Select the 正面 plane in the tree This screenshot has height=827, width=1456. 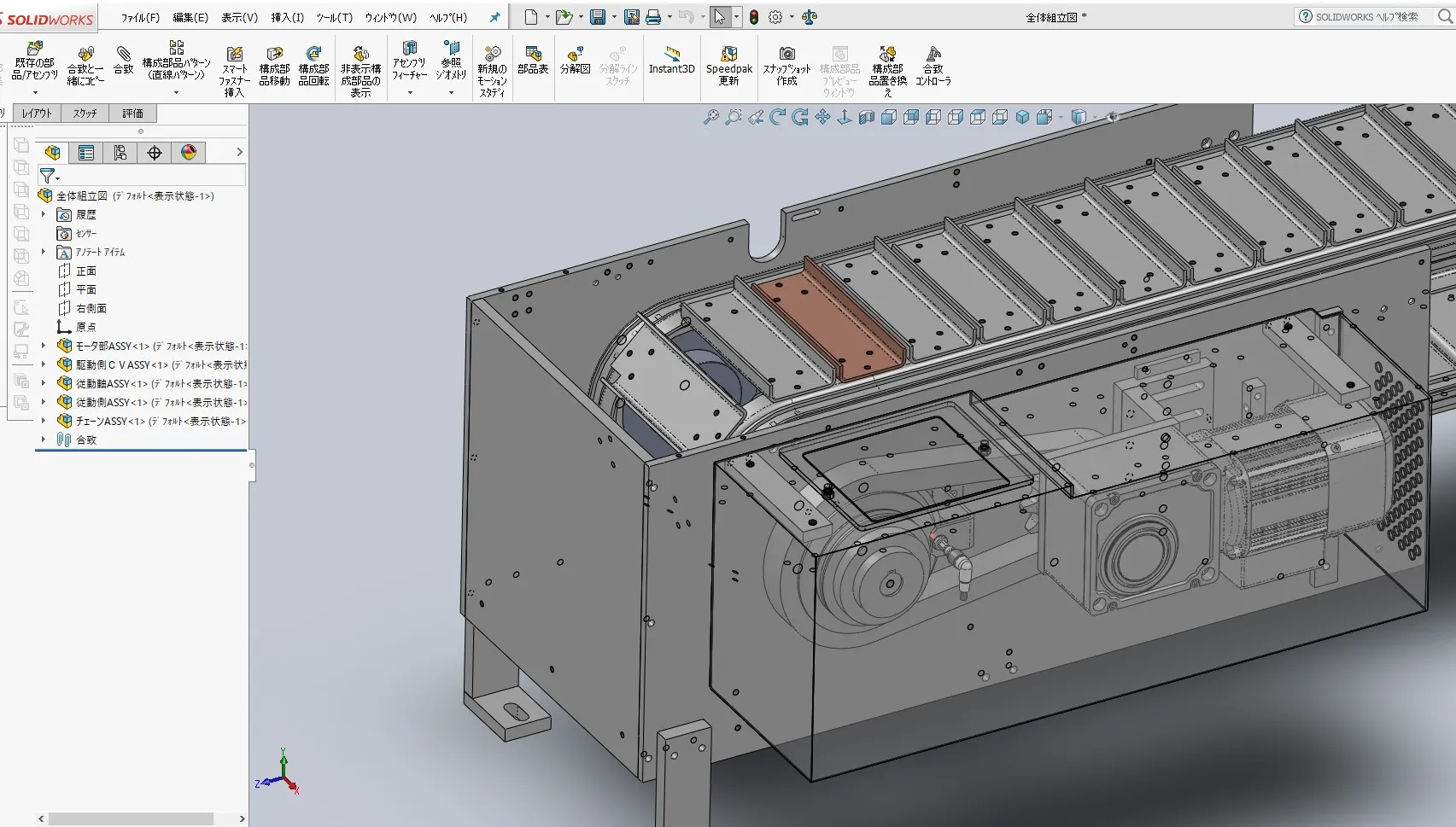click(x=85, y=271)
